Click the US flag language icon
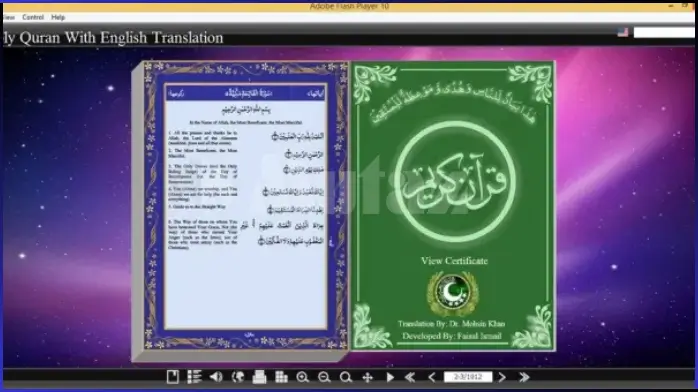Image resolution: width=698 pixels, height=392 pixels. pyautogui.click(x=623, y=32)
